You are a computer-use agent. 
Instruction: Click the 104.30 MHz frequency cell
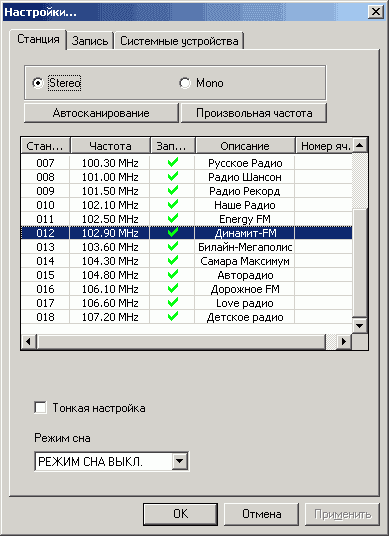pos(110,261)
